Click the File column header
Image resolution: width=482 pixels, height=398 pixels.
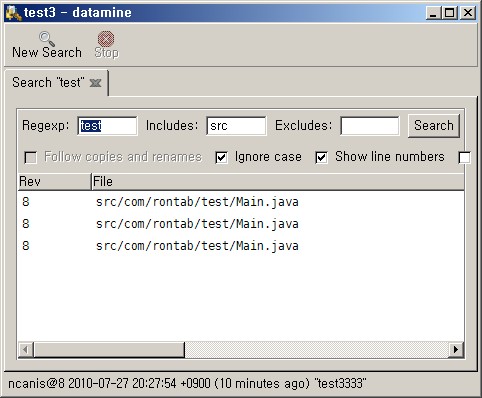(x=278, y=182)
